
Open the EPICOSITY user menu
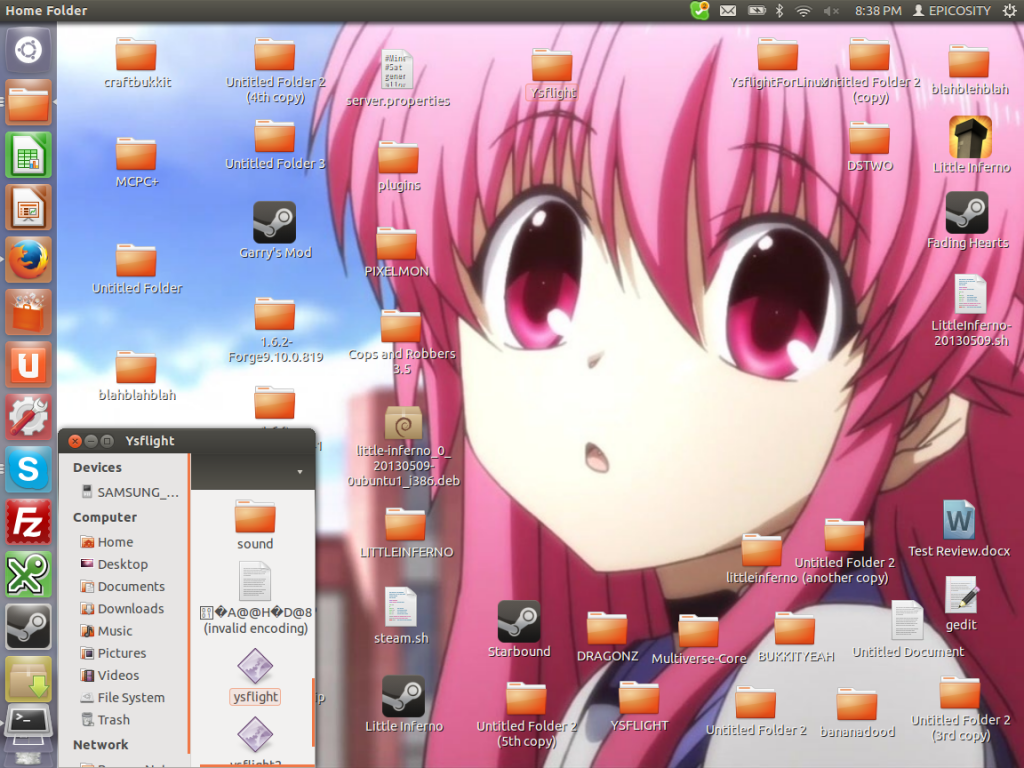click(x=952, y=10)
